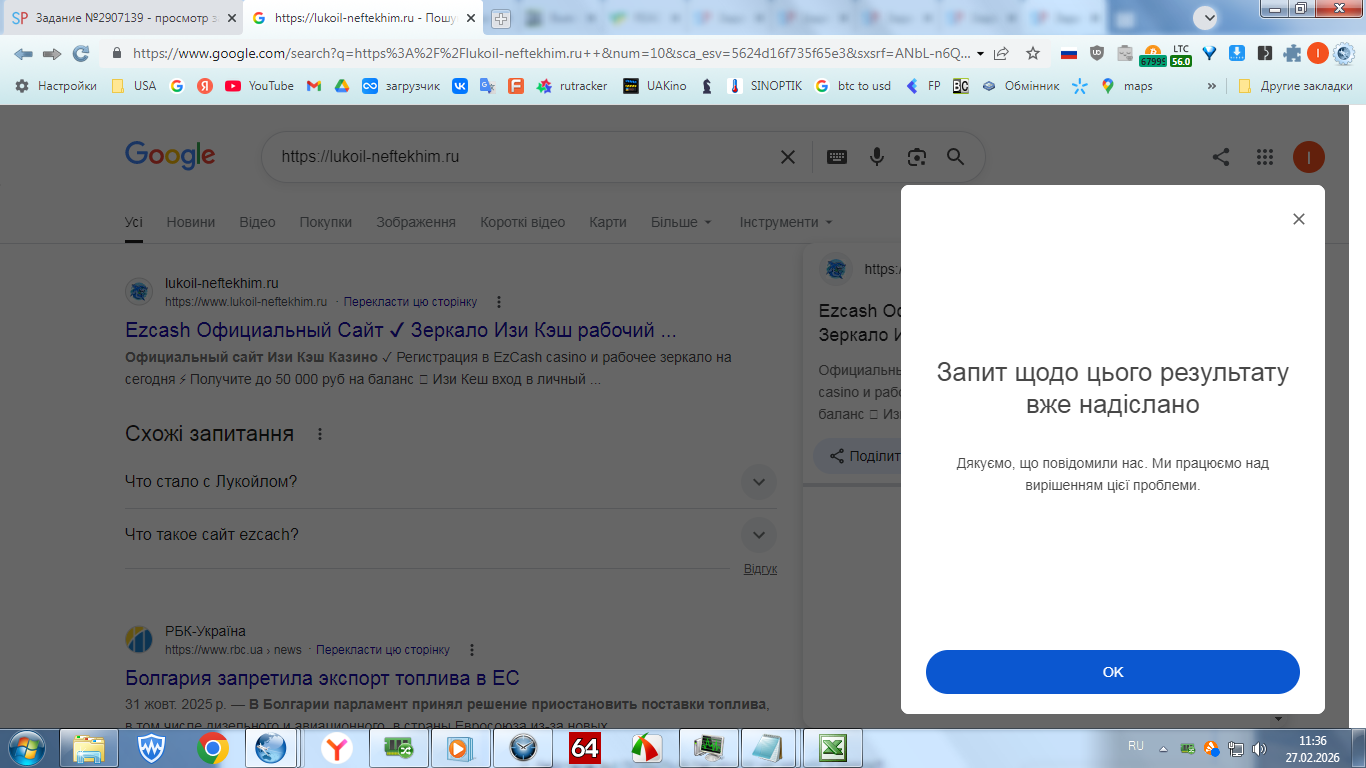The width and height of the screenshot is (1366, 768).
Task: Select the Короткі відео search tab
Action: click(x=522, y=222)
